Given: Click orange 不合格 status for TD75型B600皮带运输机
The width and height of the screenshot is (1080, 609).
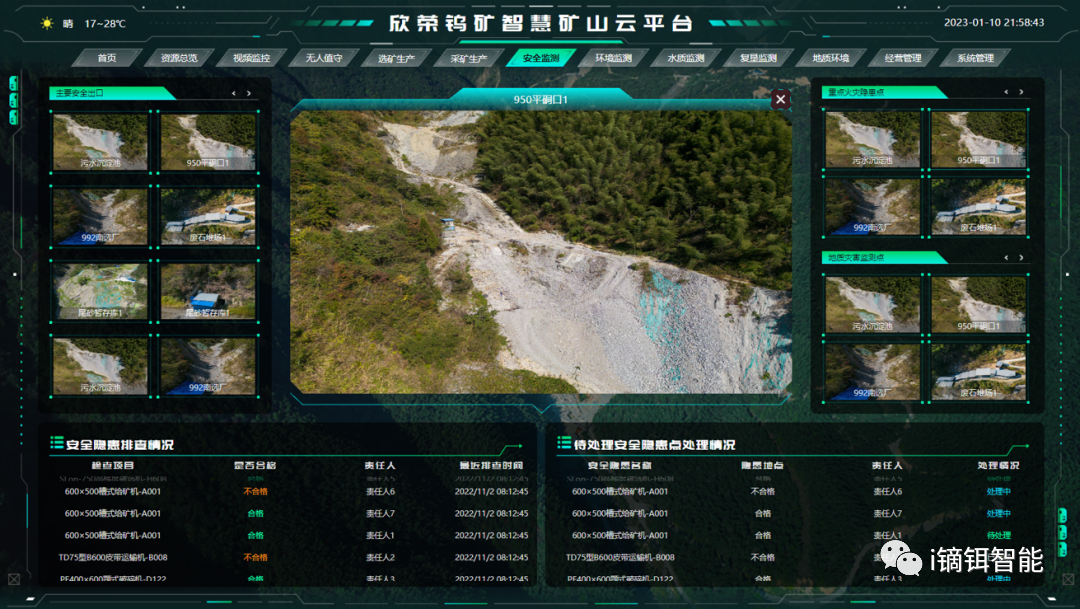Looking at the screenshot, I should [x=256, y=557].
